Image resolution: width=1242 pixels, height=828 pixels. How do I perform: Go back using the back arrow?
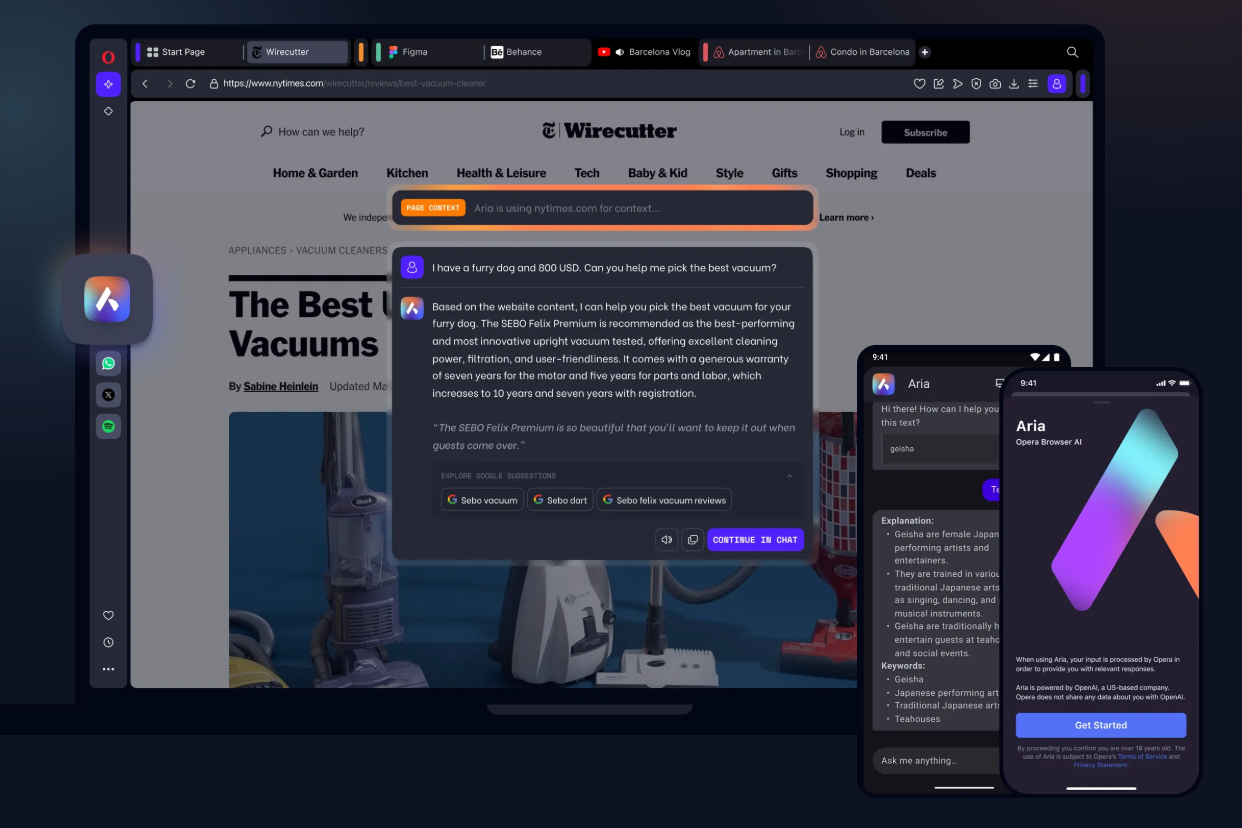point(145,84)
